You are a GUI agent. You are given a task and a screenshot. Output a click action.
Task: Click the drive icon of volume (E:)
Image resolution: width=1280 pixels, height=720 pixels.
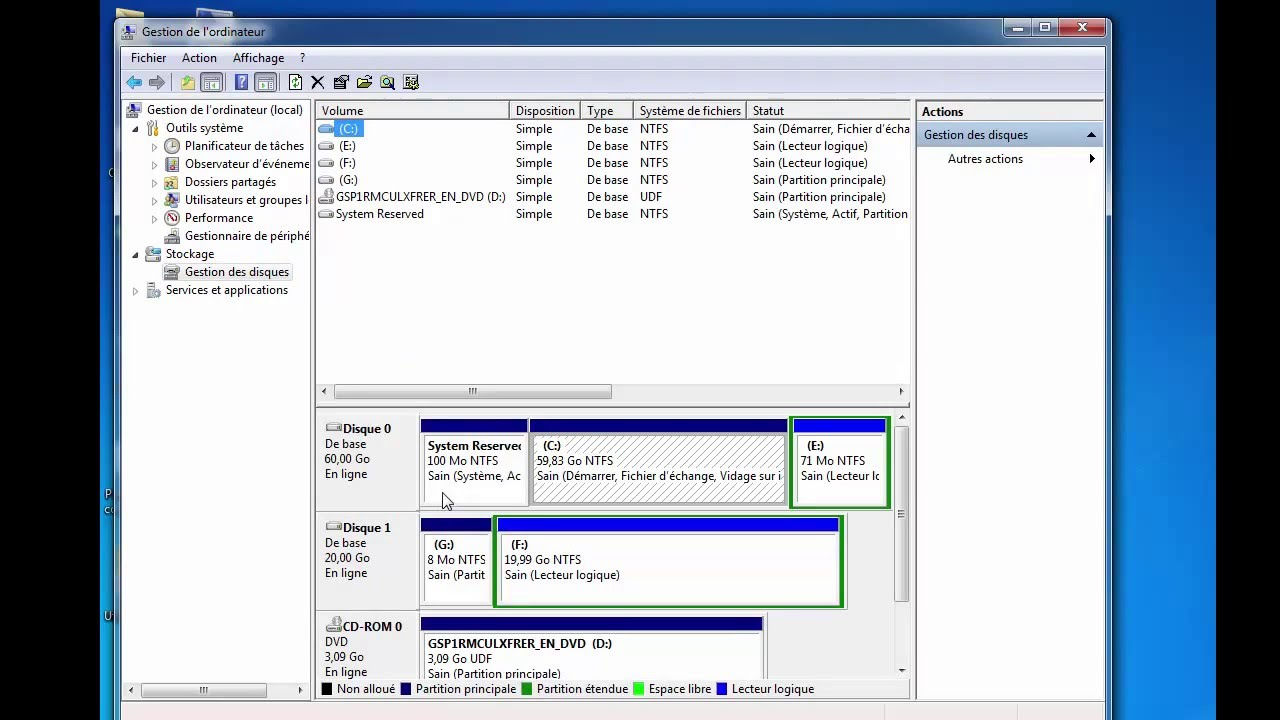pos(326,146)
